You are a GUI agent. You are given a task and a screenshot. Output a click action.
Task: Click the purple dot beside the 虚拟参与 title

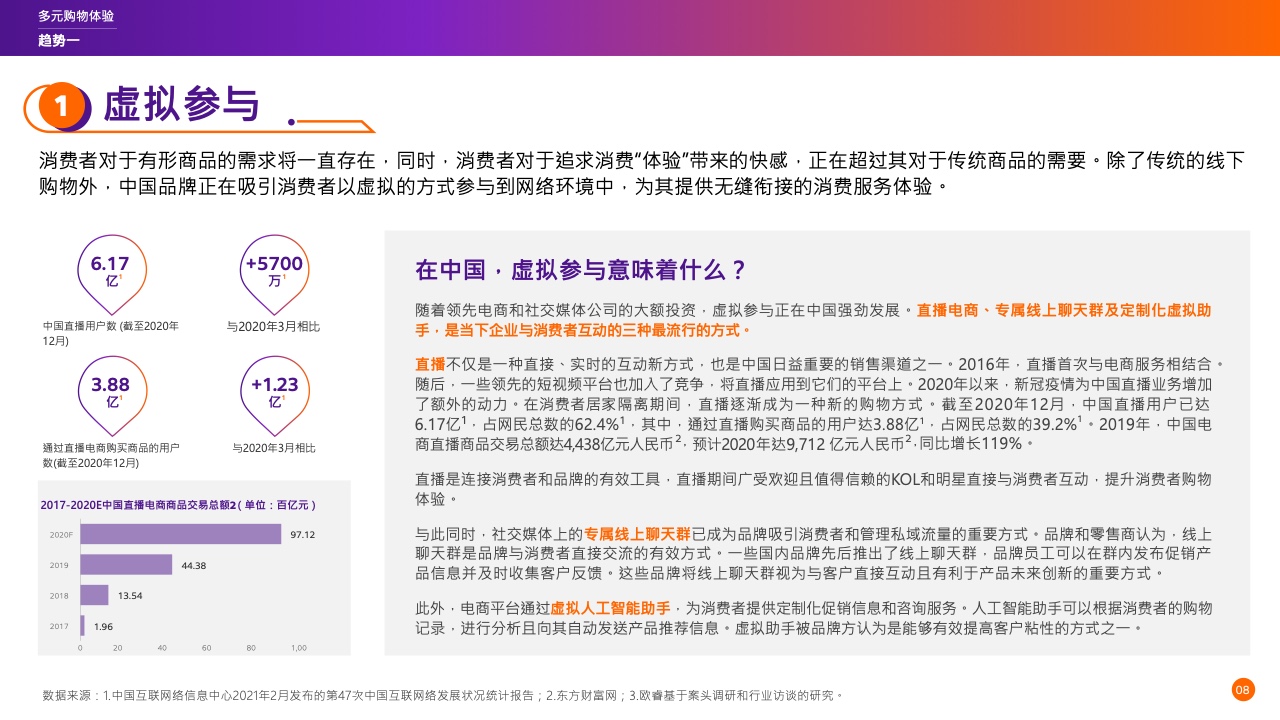pos(291,122)
